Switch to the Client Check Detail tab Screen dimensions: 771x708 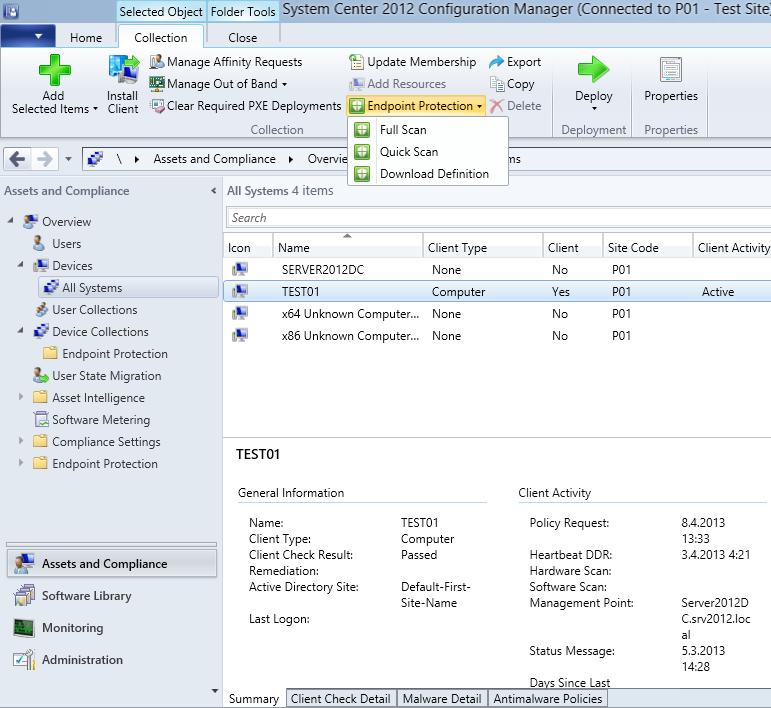tap(340, 699)
